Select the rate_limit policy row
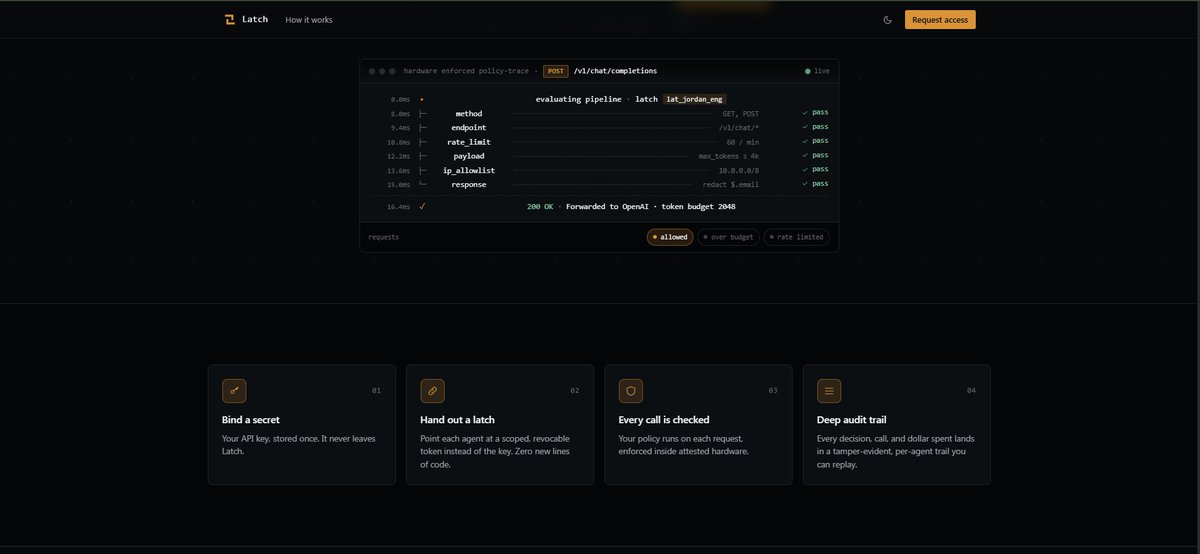The height and width of the screenshot is (554, 1200). pos(599,142)
